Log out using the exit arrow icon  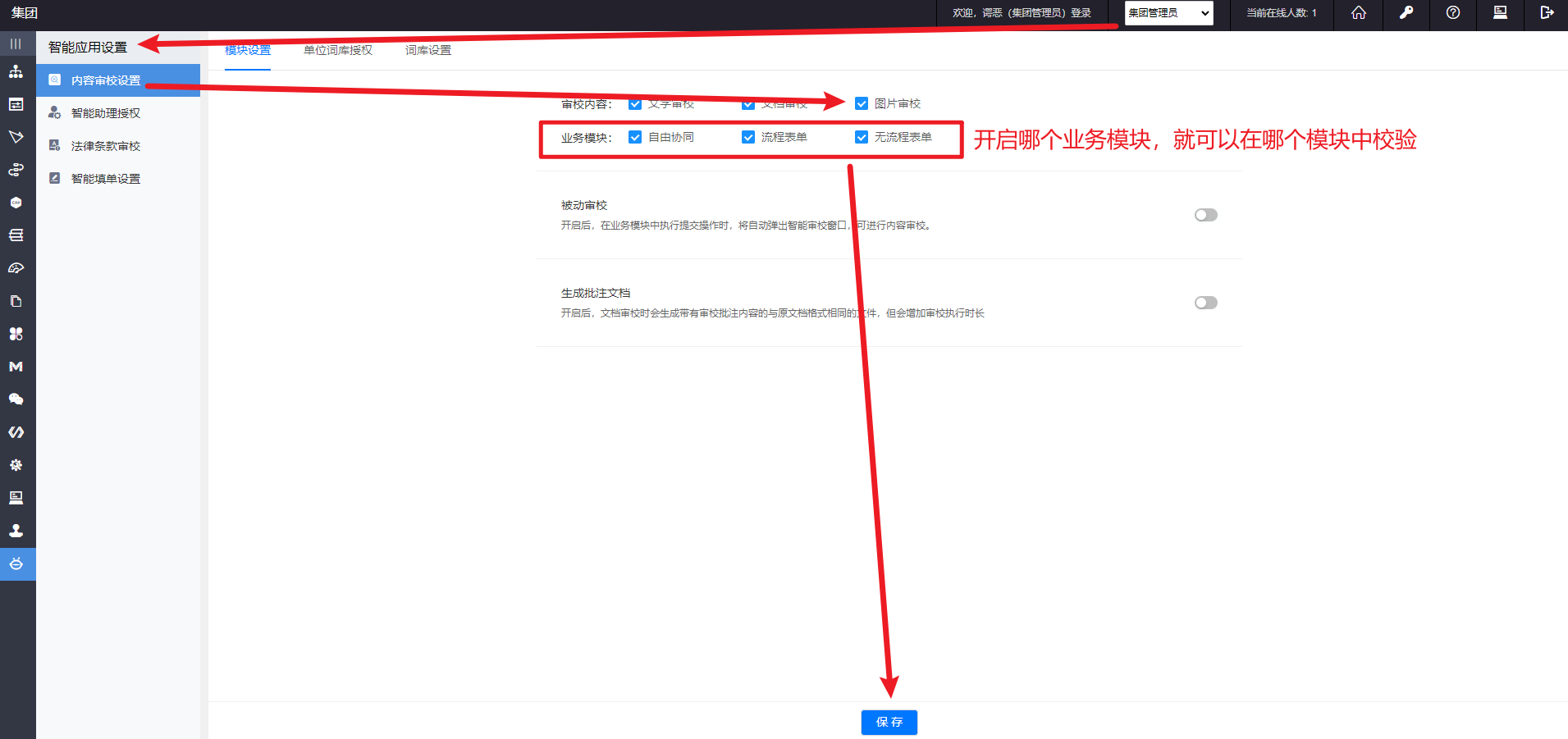(x=1547, y=12)
